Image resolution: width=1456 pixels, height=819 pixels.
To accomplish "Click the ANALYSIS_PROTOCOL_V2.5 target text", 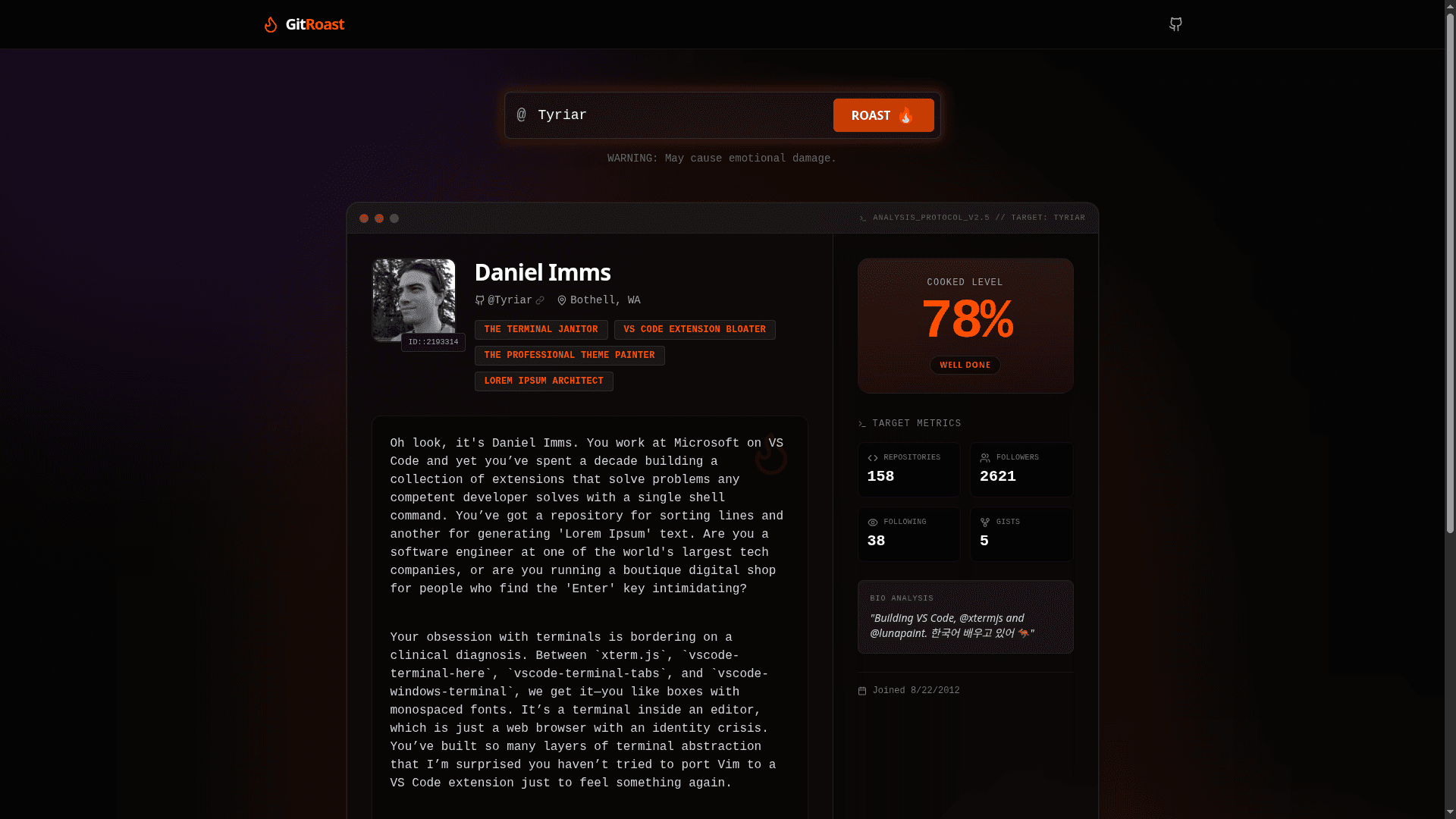I will (979, 218).
